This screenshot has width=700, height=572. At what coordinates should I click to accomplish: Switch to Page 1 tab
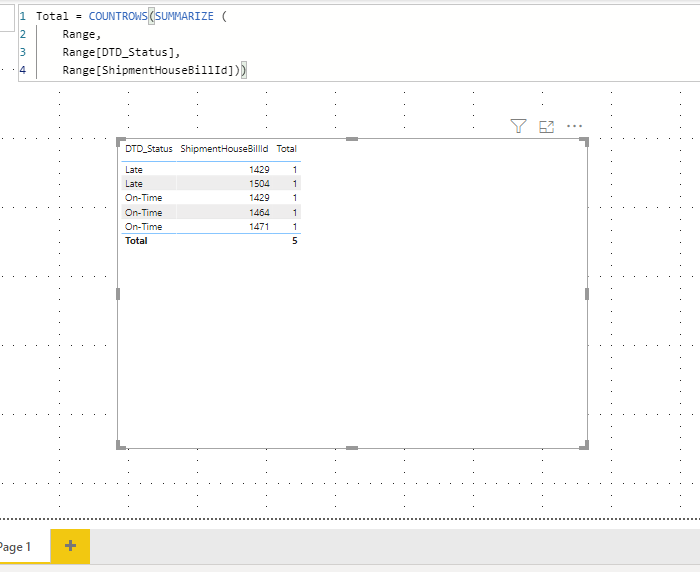[x=16, y=547]
